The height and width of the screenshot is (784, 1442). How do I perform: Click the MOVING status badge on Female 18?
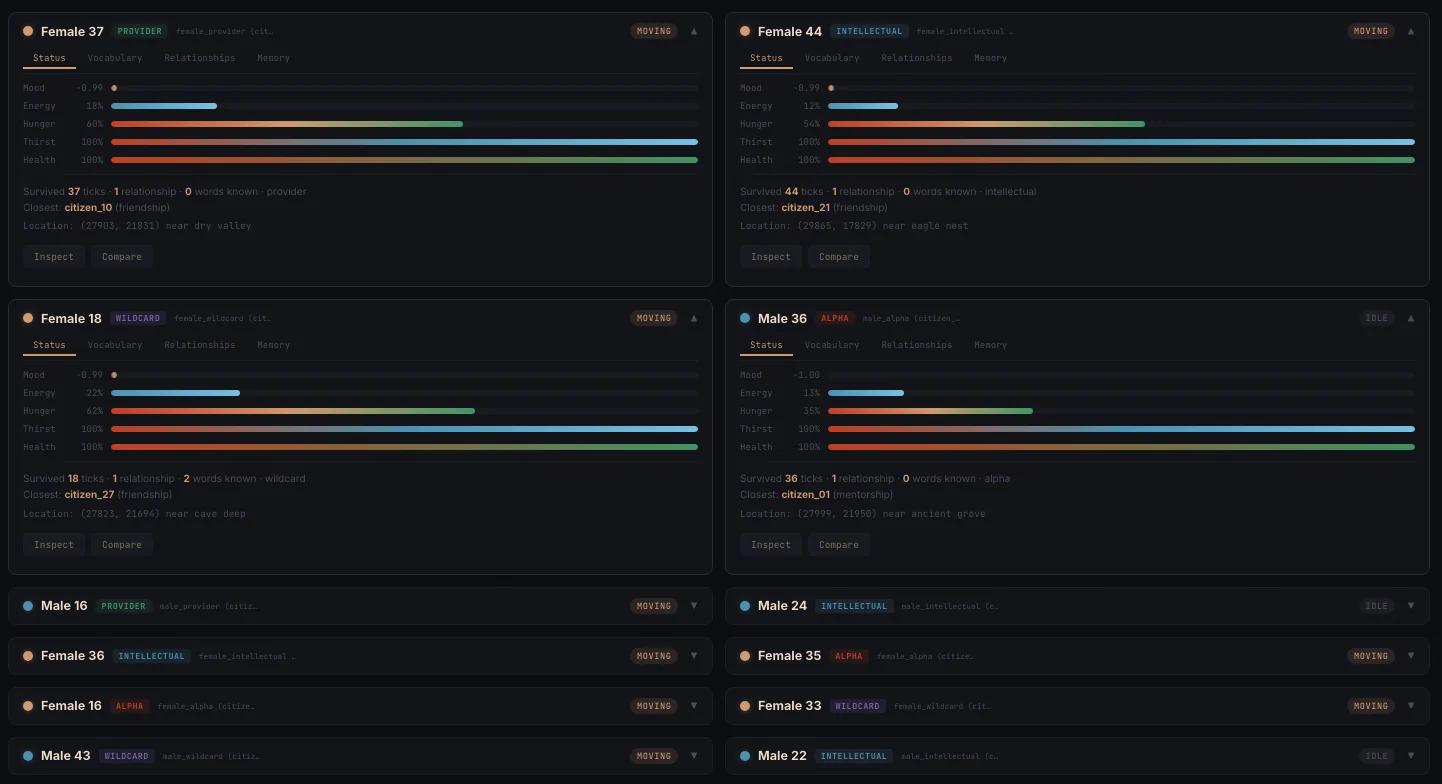[654, 319]
